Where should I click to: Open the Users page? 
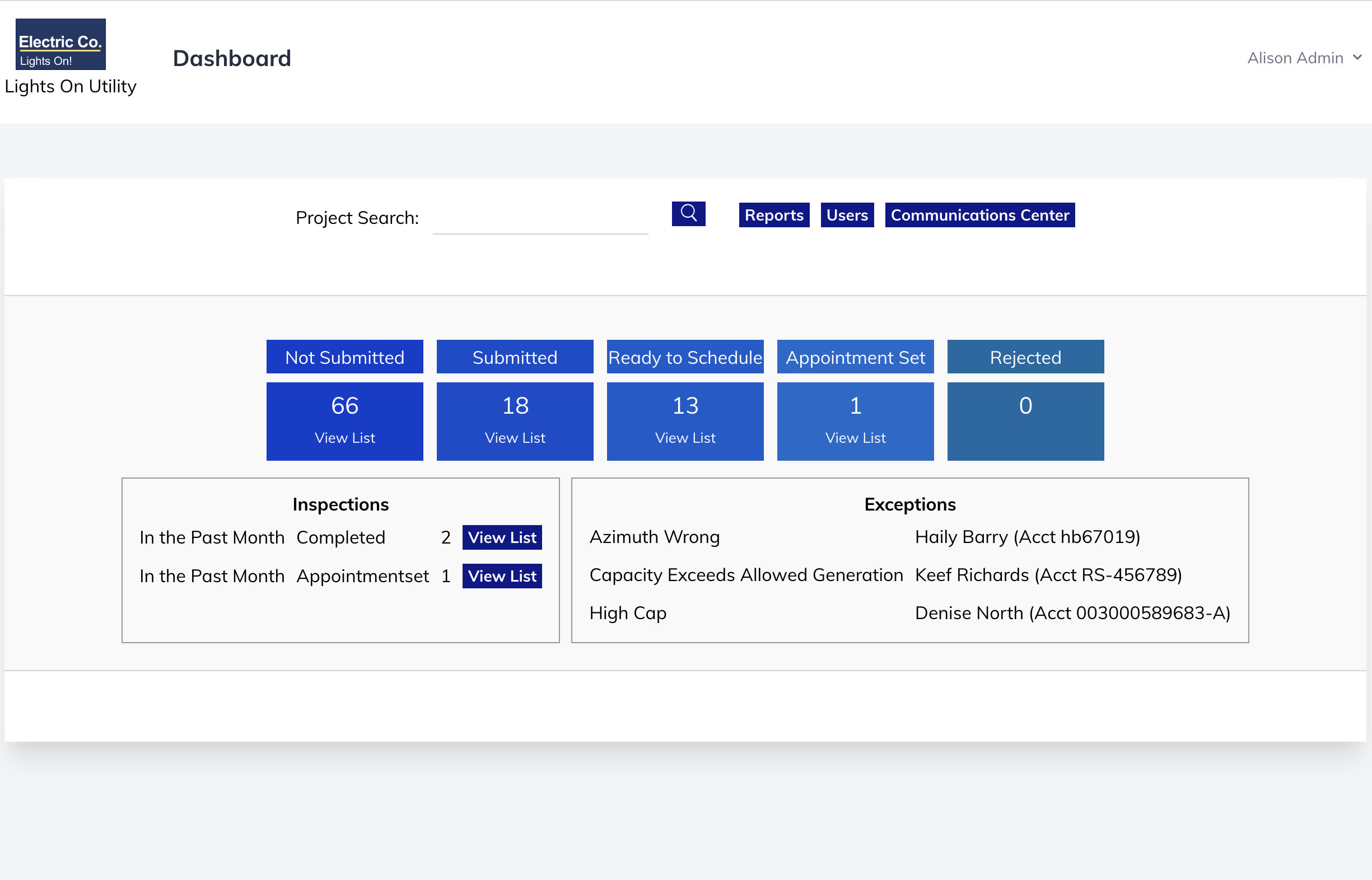(847, 215)
